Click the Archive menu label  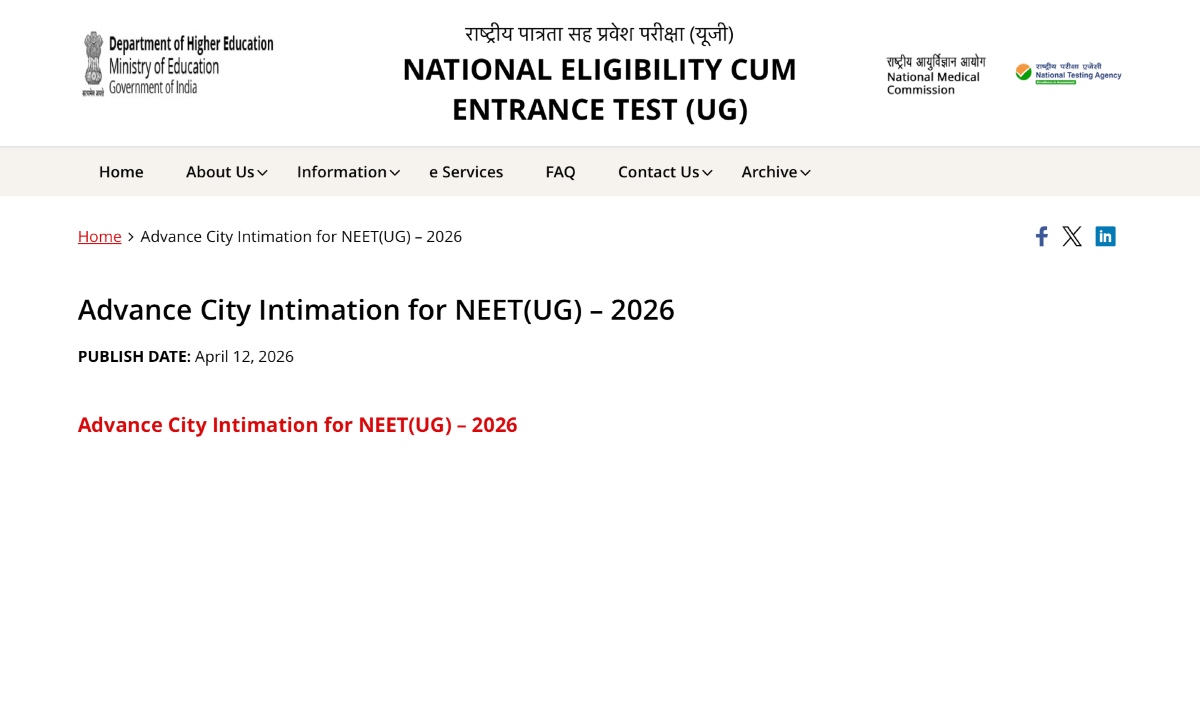point(769,172)
